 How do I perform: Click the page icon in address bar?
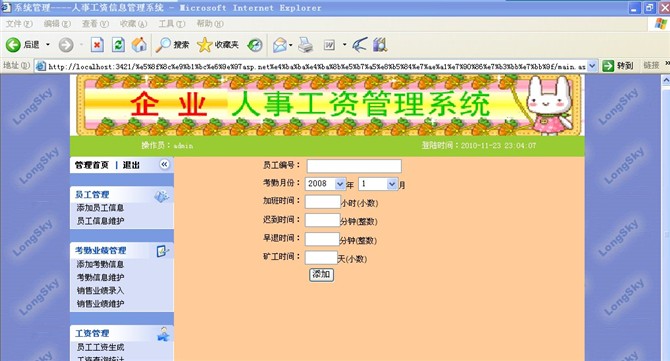pos(41,66)
